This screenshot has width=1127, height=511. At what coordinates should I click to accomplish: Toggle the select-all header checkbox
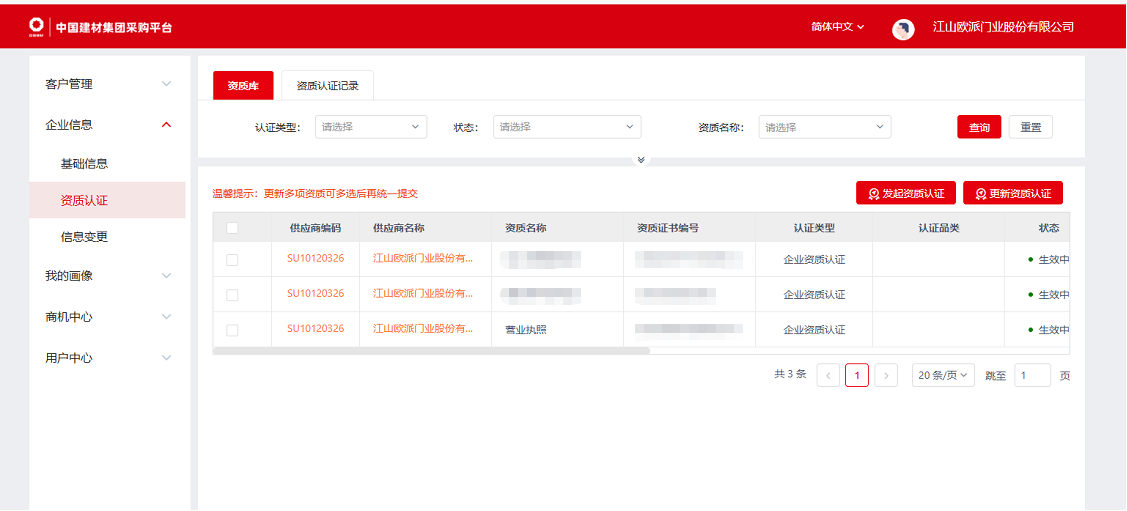point(232,228)
